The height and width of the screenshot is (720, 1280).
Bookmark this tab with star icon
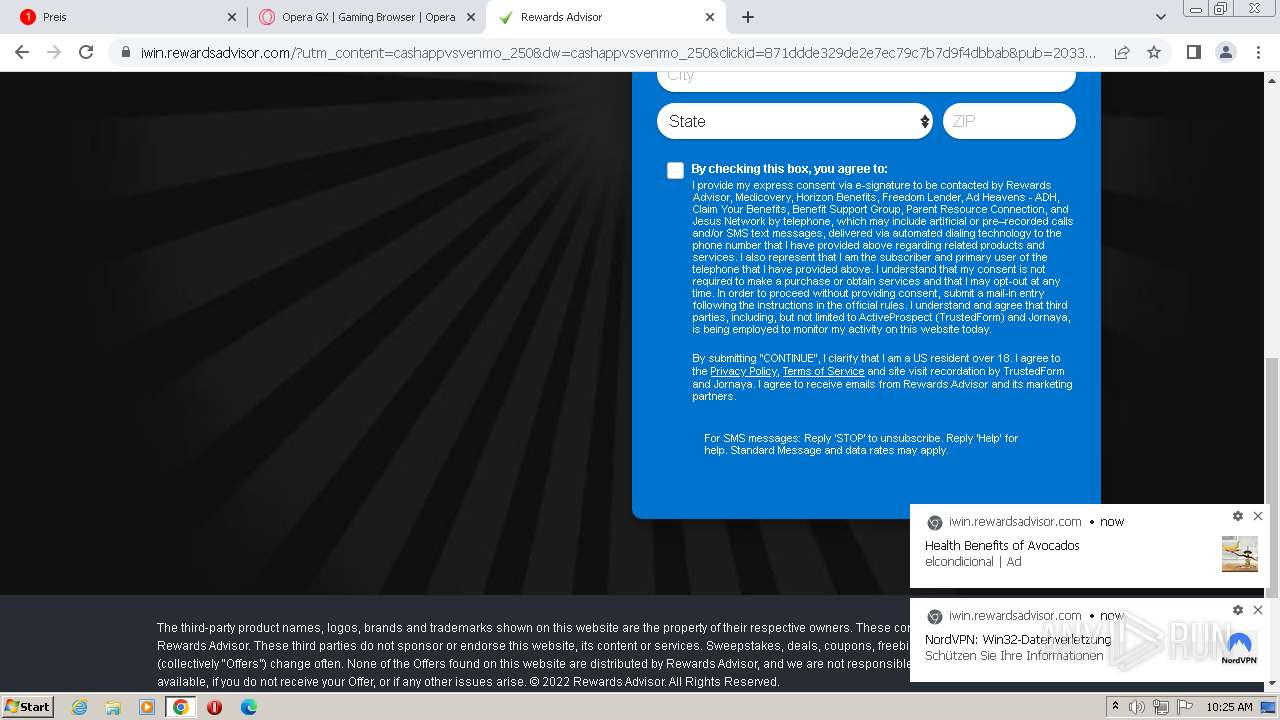[x=1154, y=52]
